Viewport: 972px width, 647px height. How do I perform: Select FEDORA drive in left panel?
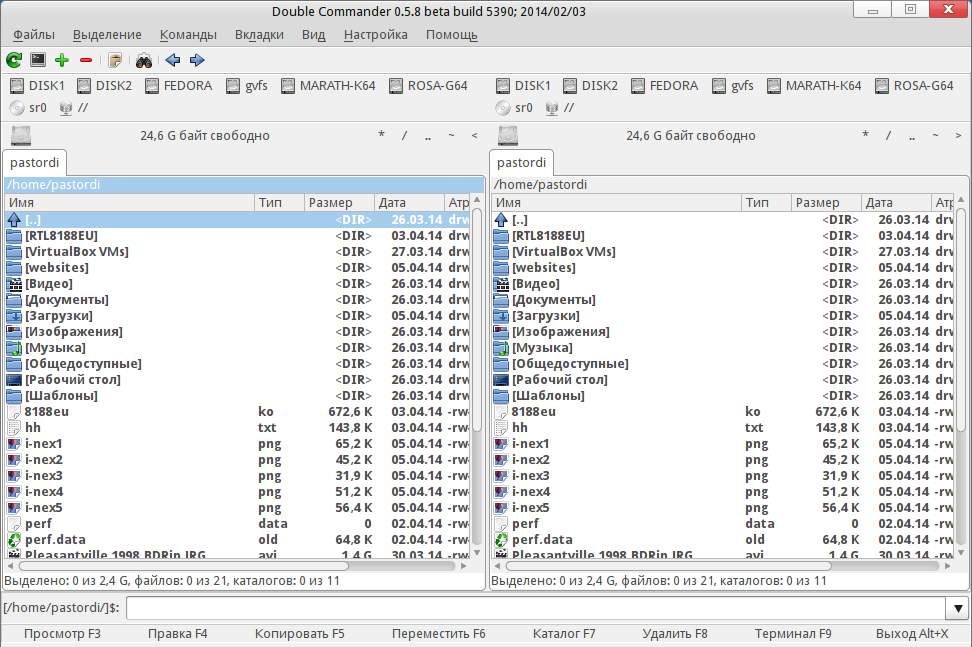click(179, 86)
